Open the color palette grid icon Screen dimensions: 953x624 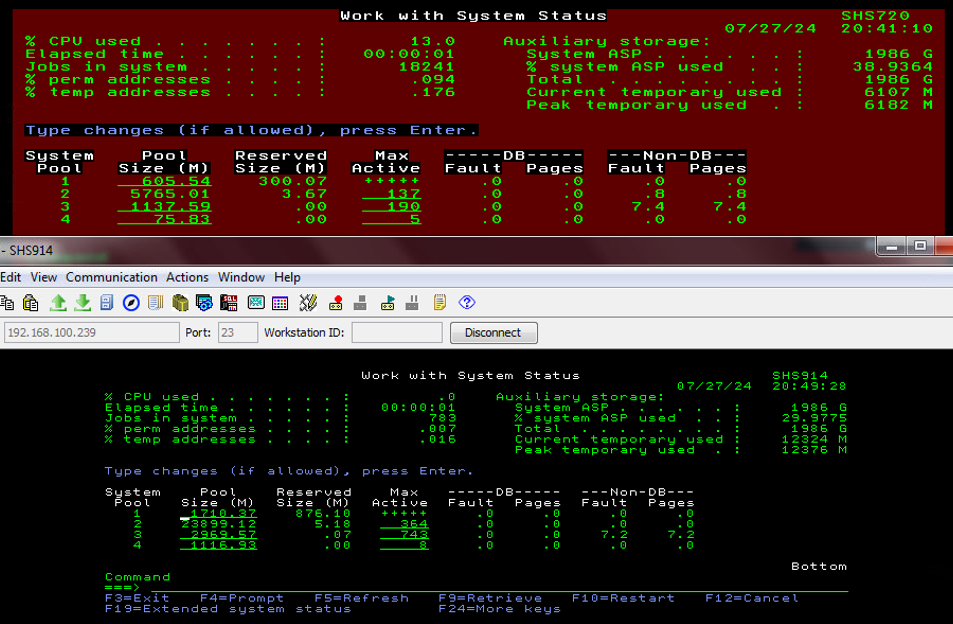click(280, 303)
